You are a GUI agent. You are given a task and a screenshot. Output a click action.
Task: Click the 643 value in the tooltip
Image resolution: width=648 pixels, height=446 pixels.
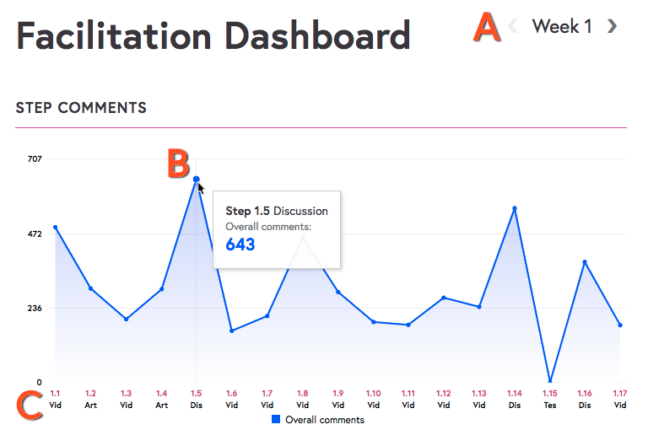coord(240,245)
